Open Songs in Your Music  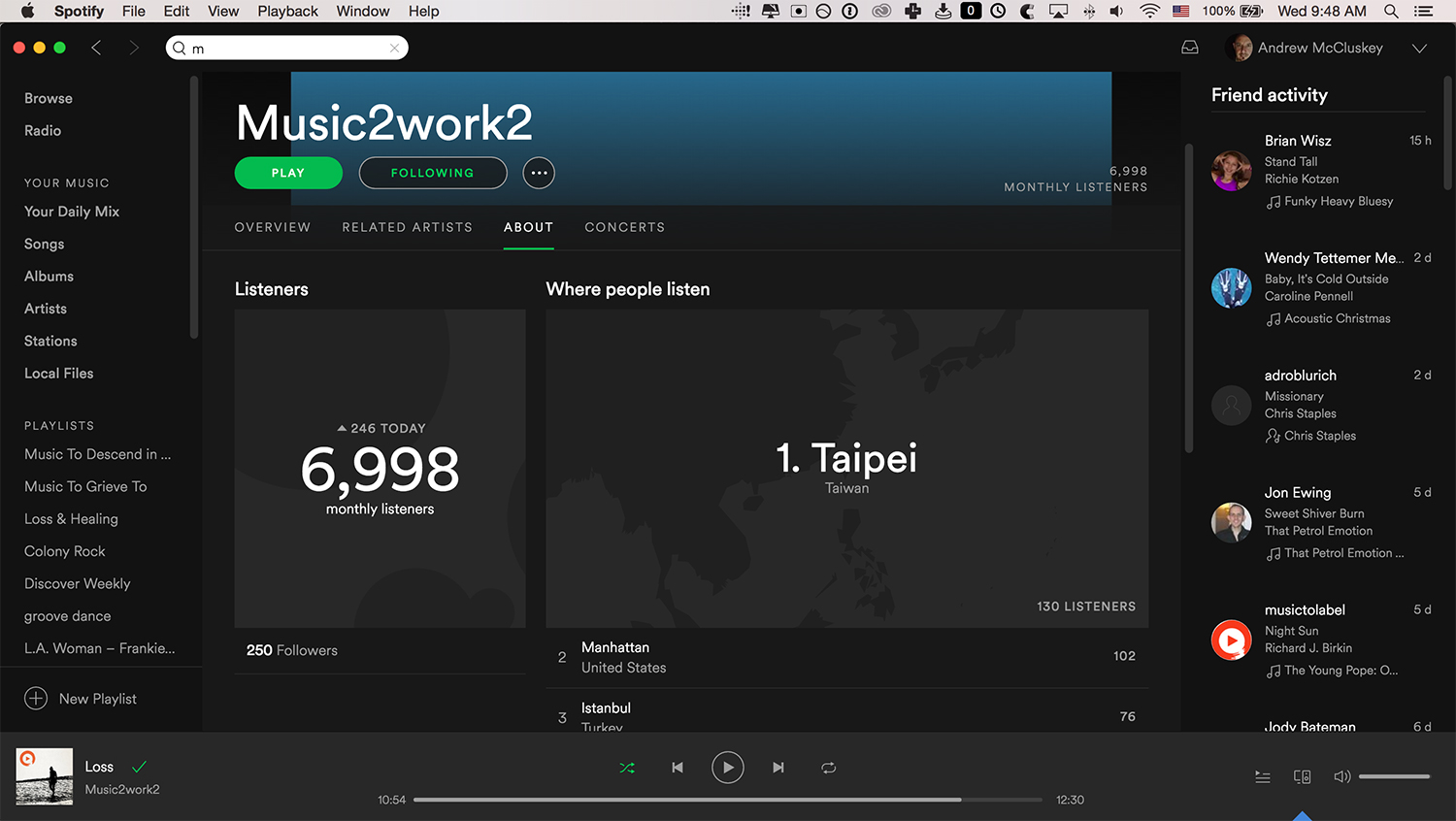click(45, 244)
